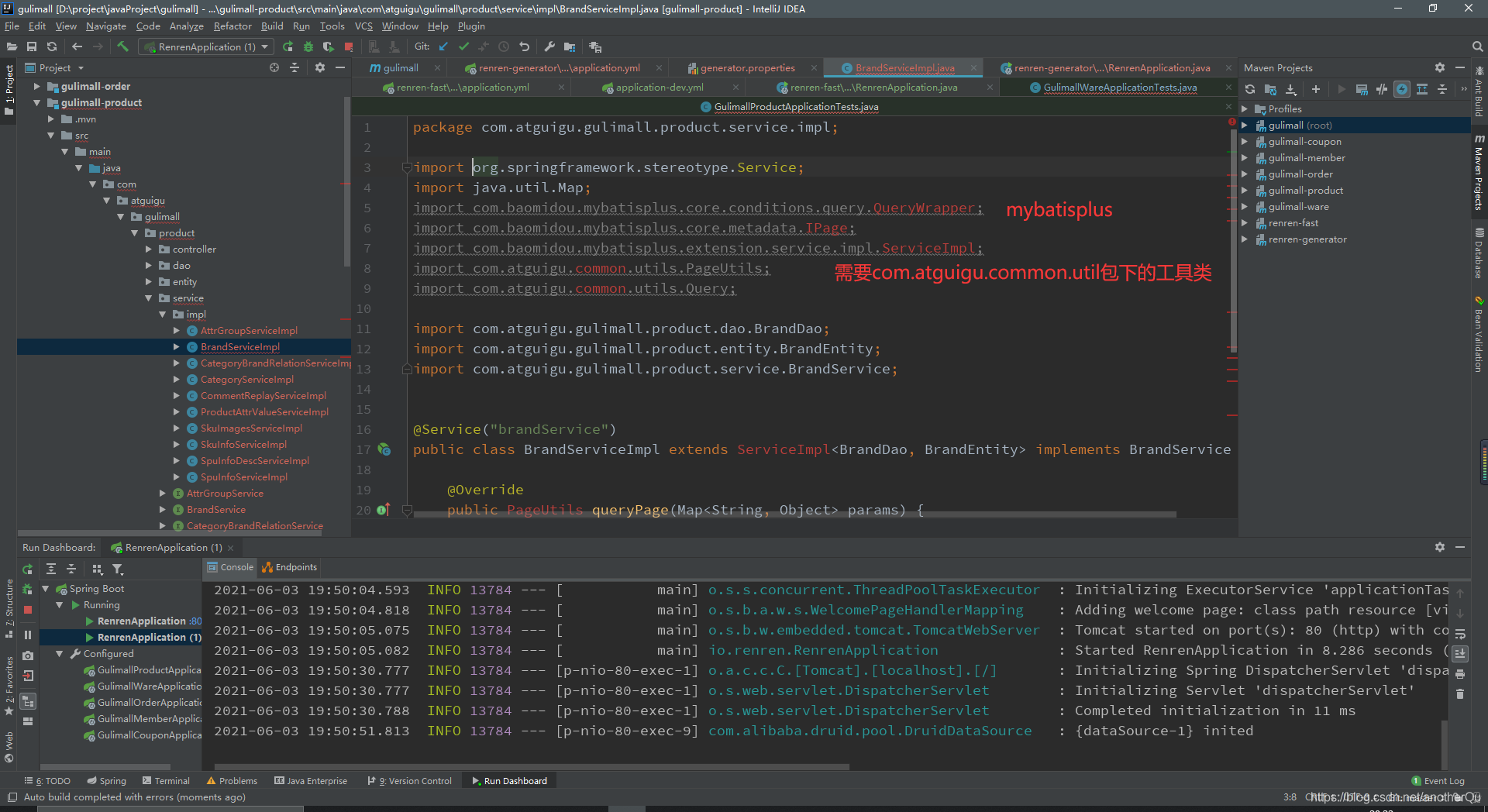1488x812 pixels.
Task: Toggle the Ant Build side panel button
Action: click(x=1479, y=93)
